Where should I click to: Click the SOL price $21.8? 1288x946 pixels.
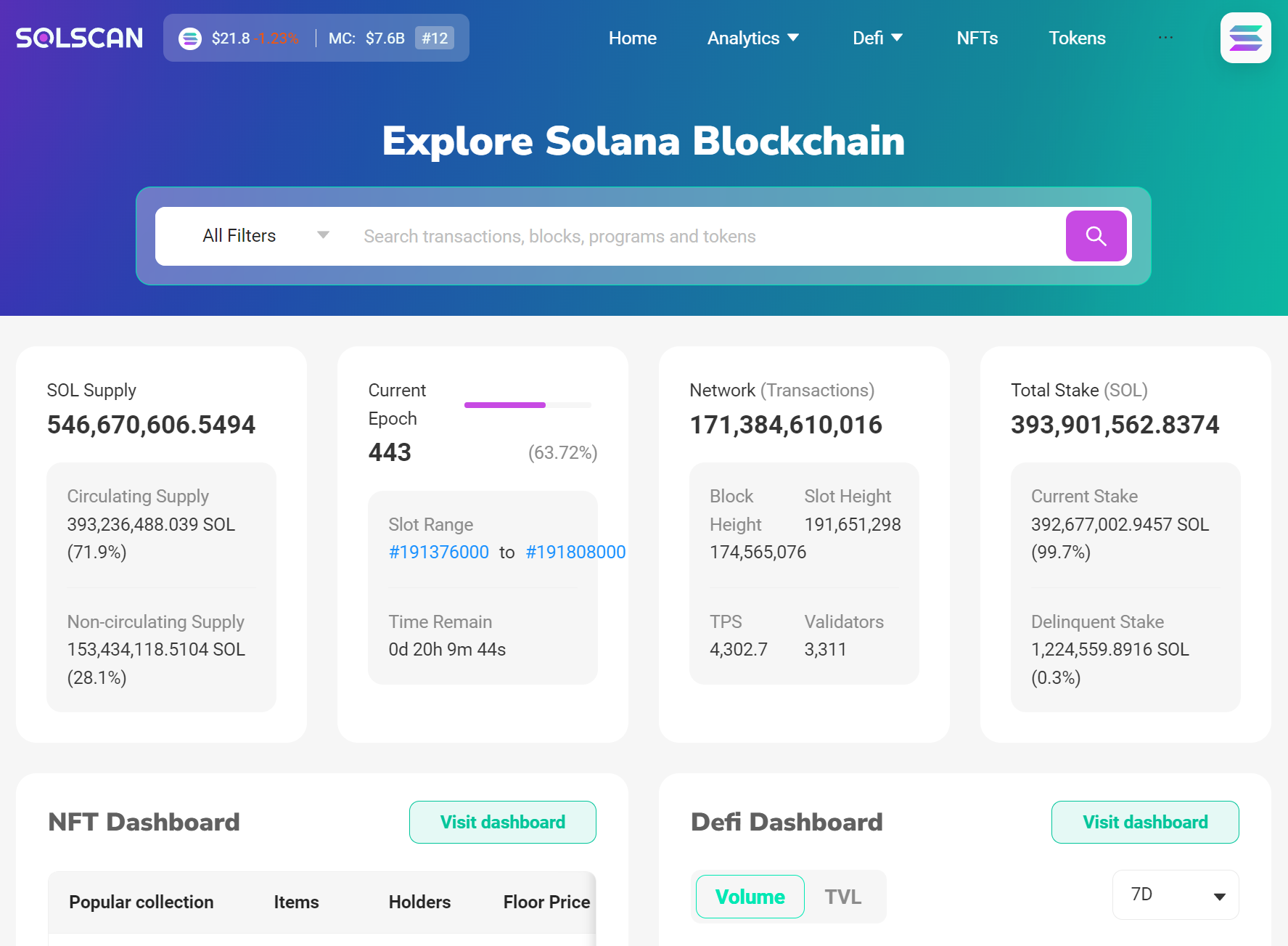(x=231, y=38)
